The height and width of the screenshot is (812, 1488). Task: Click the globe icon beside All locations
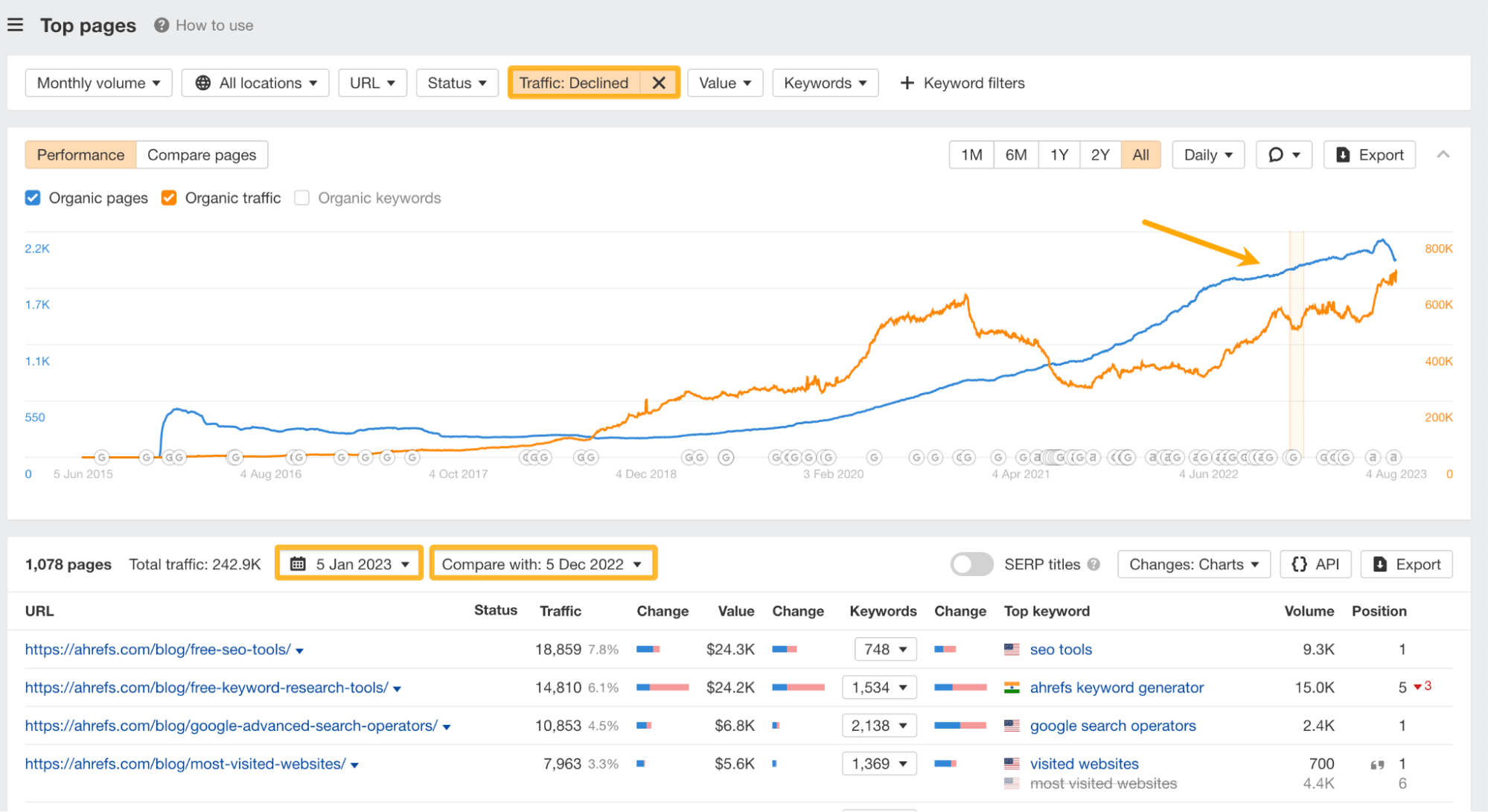tap(202, 83)
